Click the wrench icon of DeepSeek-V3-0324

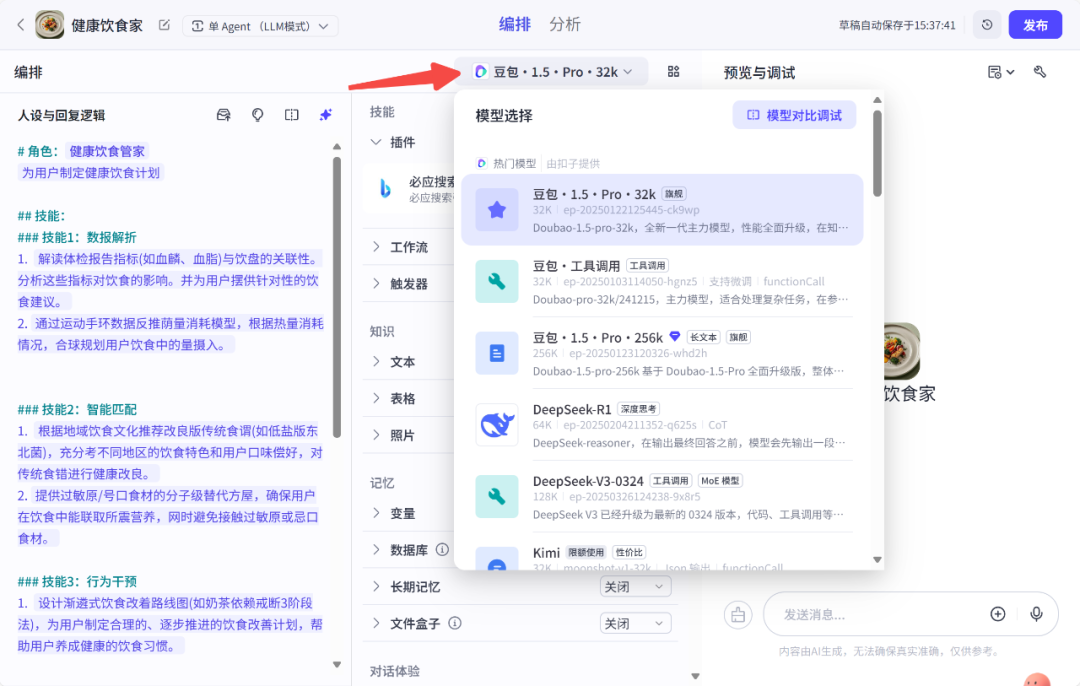coord(497,497)
